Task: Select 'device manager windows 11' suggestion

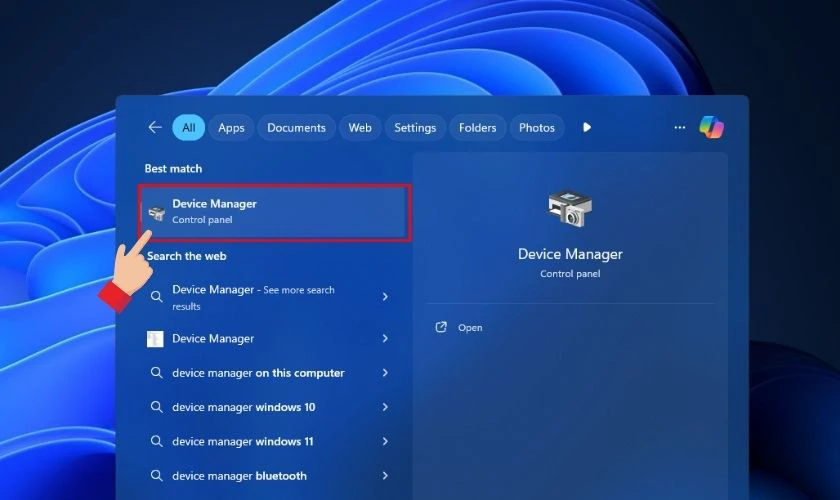Action: pos(243,441)
